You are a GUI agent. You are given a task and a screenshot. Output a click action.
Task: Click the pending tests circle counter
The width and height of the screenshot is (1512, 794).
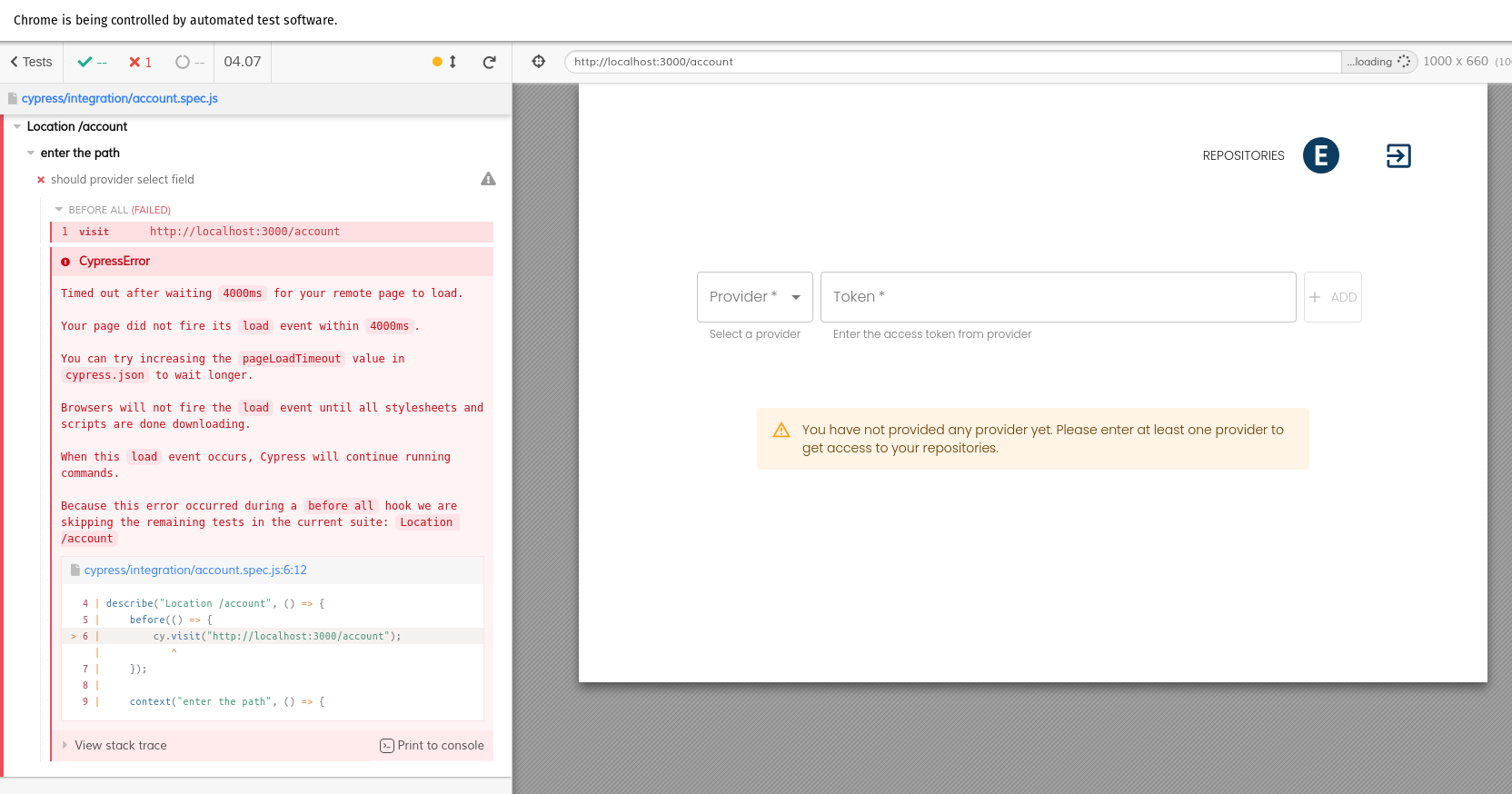[x=190, y=62]
